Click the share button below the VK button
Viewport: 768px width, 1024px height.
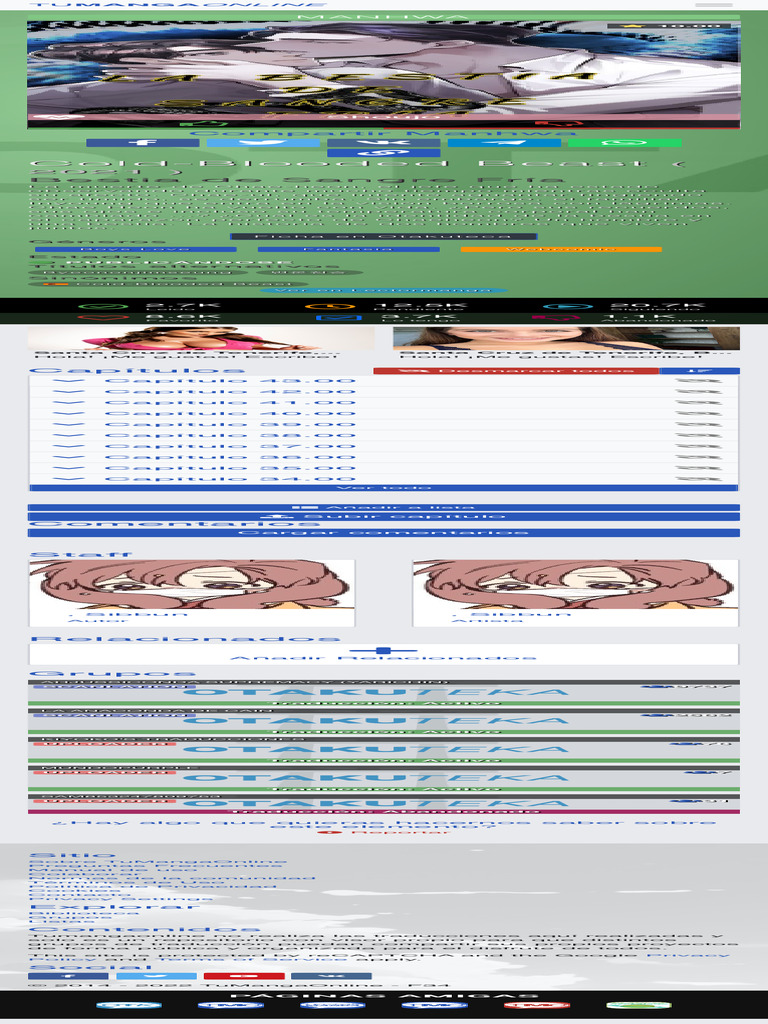(383, 153)
